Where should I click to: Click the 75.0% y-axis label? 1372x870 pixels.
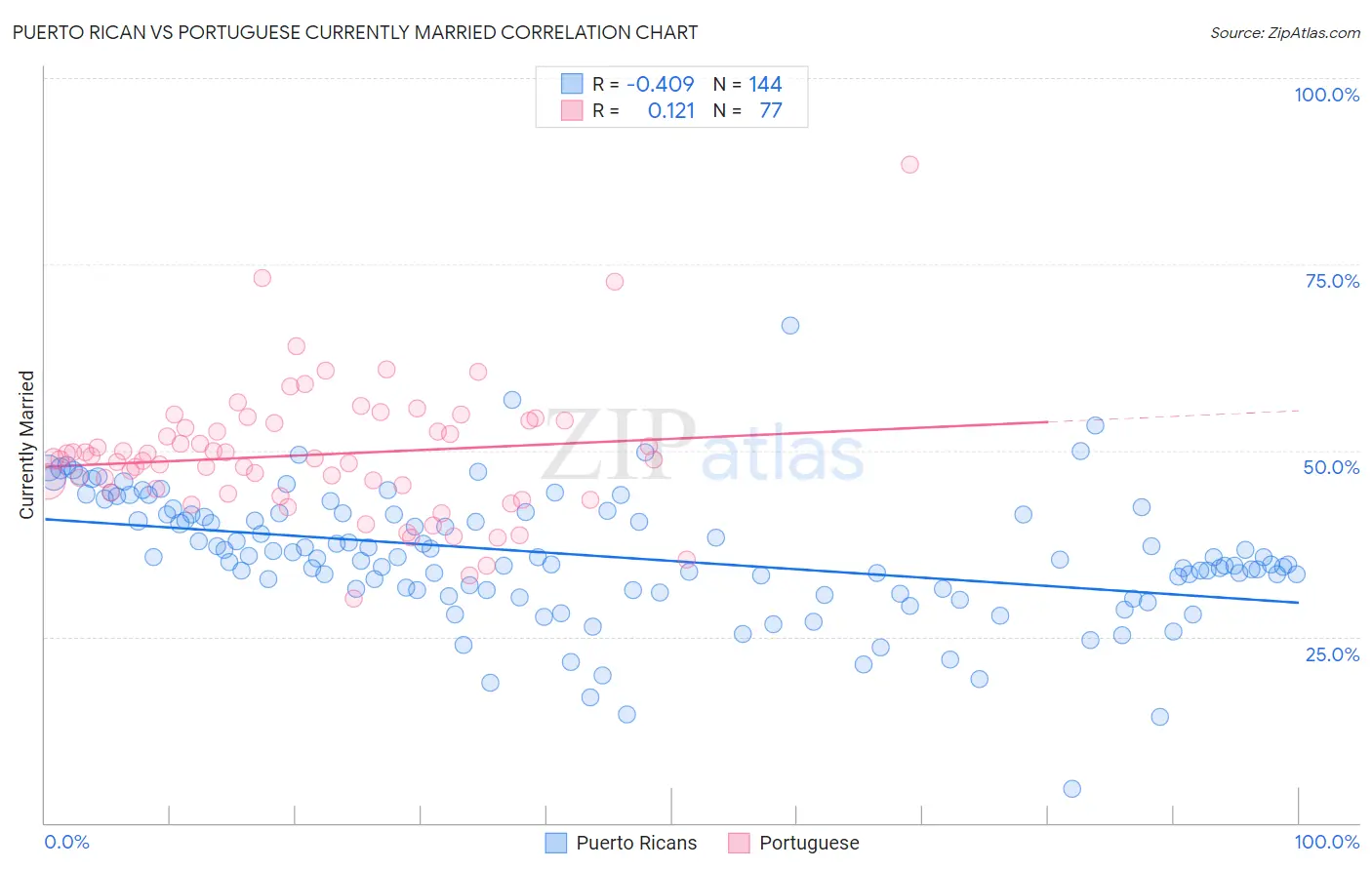tap(1332, 281)
